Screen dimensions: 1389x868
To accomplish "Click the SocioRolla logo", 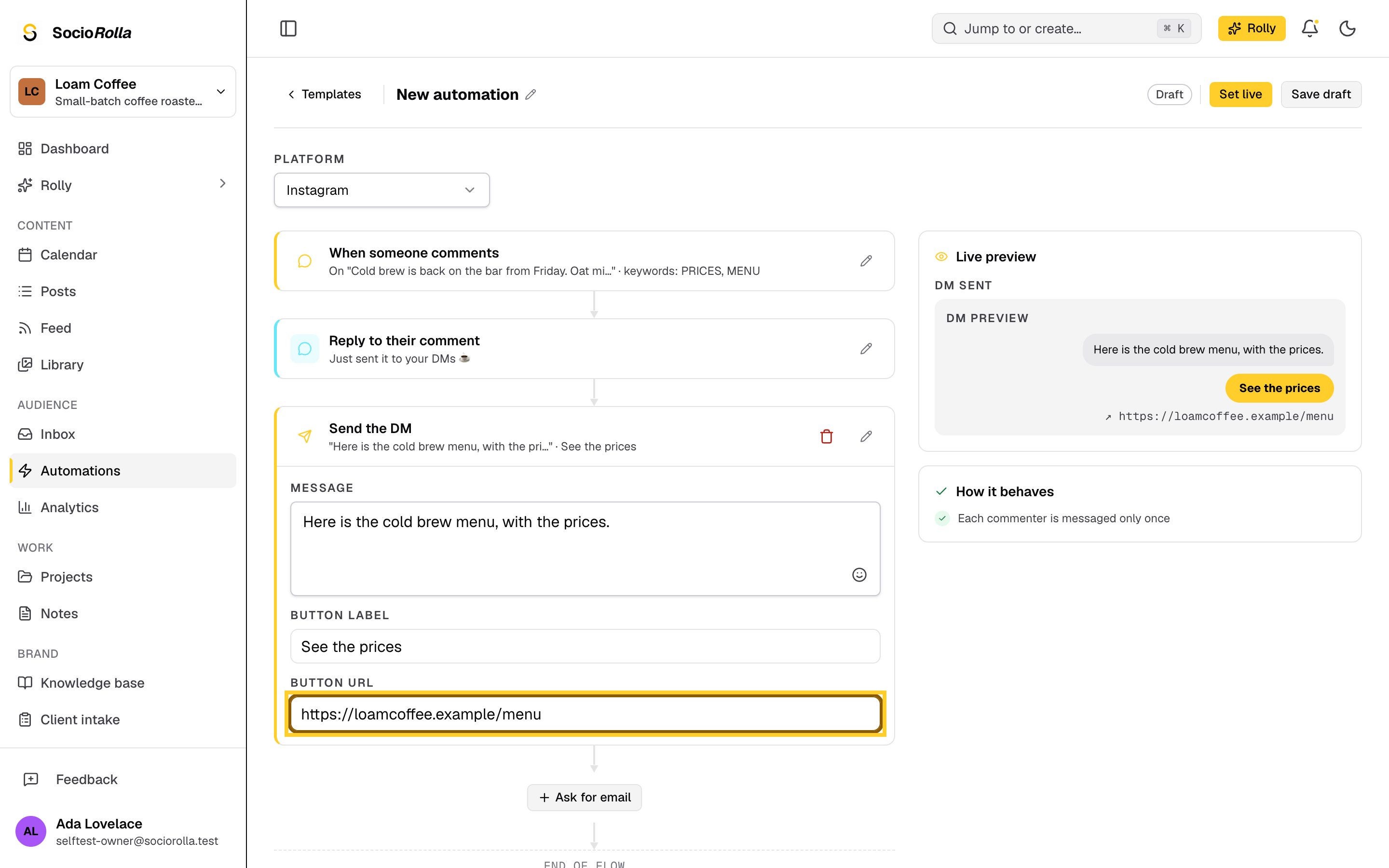I will click(77, 33).
